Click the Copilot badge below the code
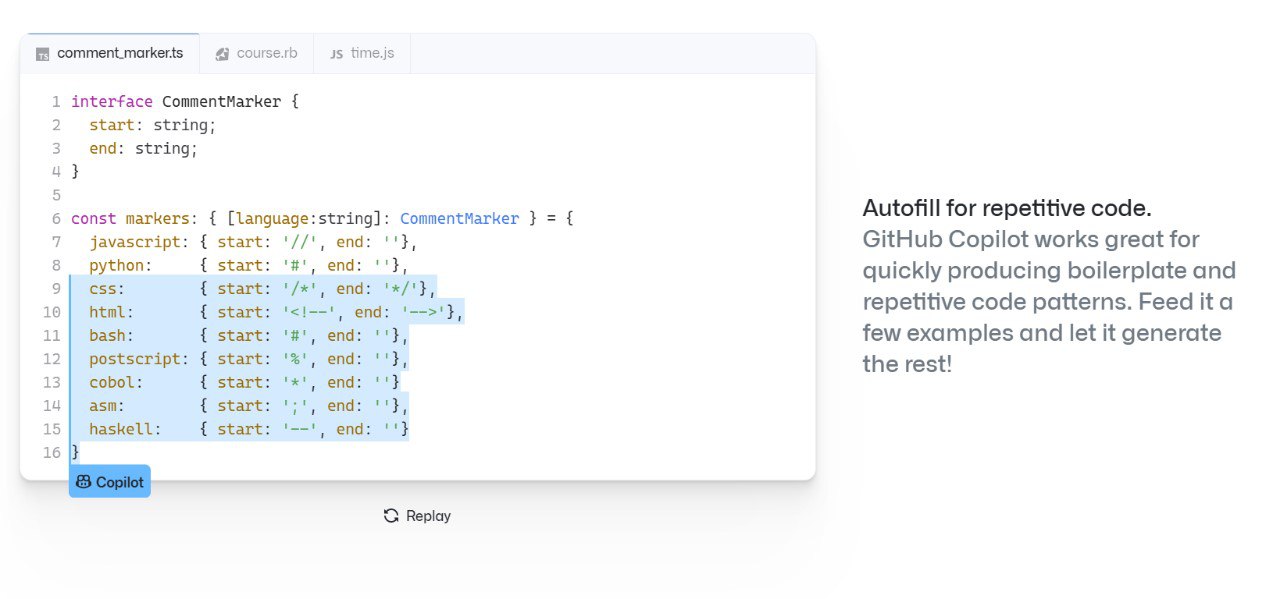This screenshot has width=1280, height=599. [x=110, y=481]
